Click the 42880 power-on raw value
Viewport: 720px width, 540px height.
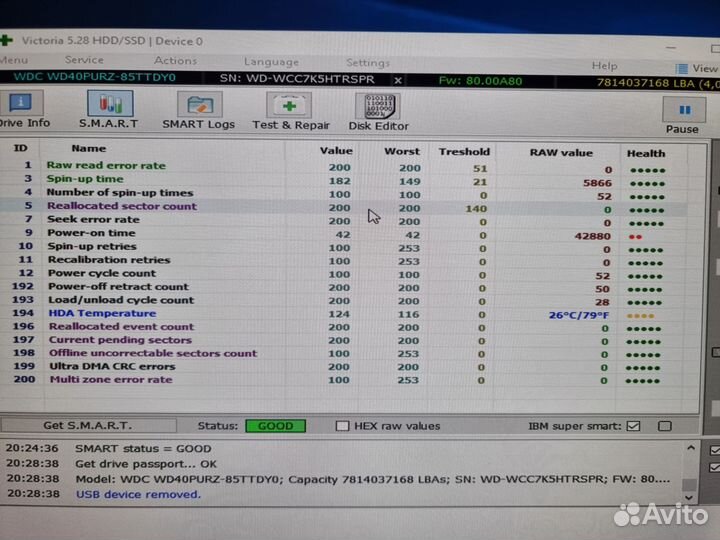point(593,236)
